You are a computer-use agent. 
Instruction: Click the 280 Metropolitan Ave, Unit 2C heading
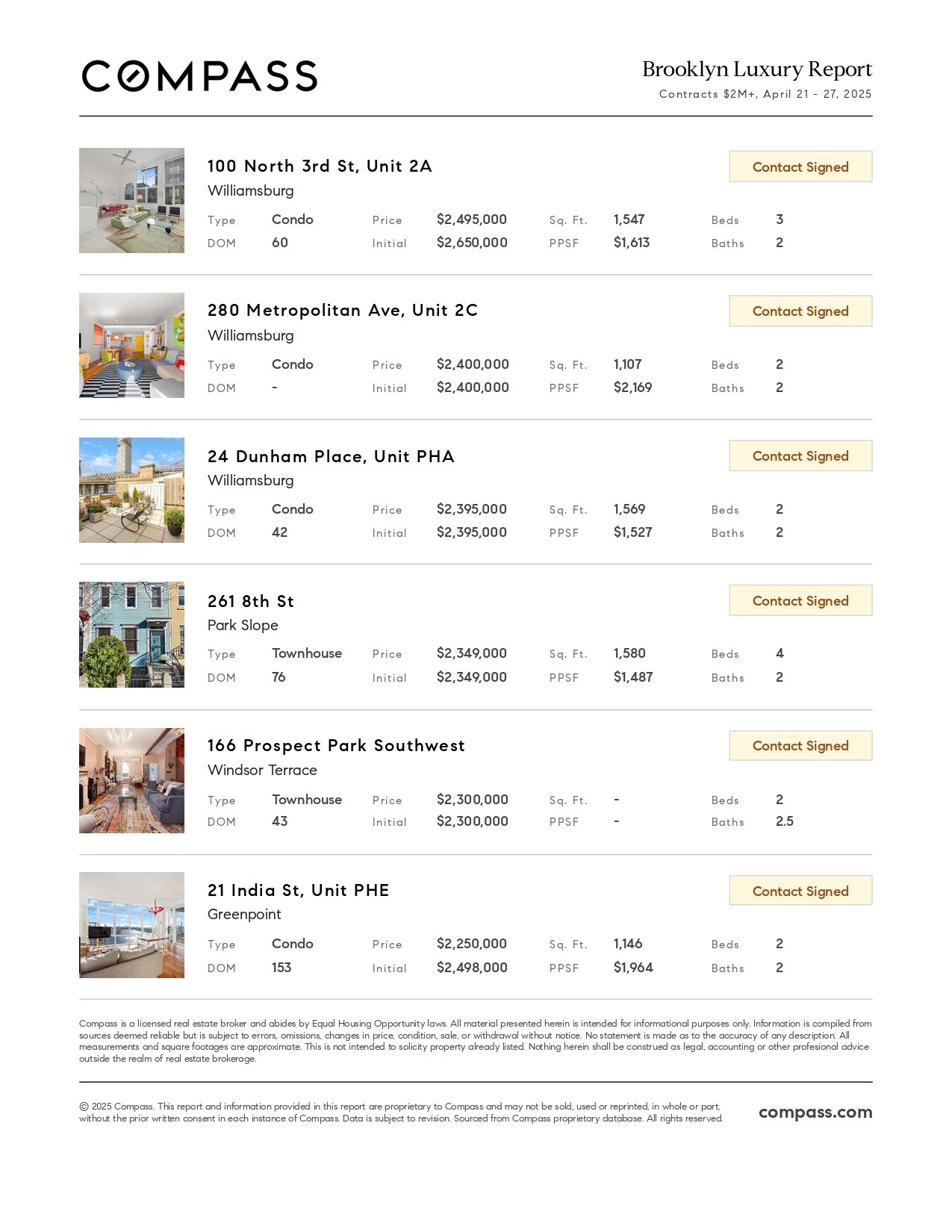pyautogui.click(x=343, y=310)
